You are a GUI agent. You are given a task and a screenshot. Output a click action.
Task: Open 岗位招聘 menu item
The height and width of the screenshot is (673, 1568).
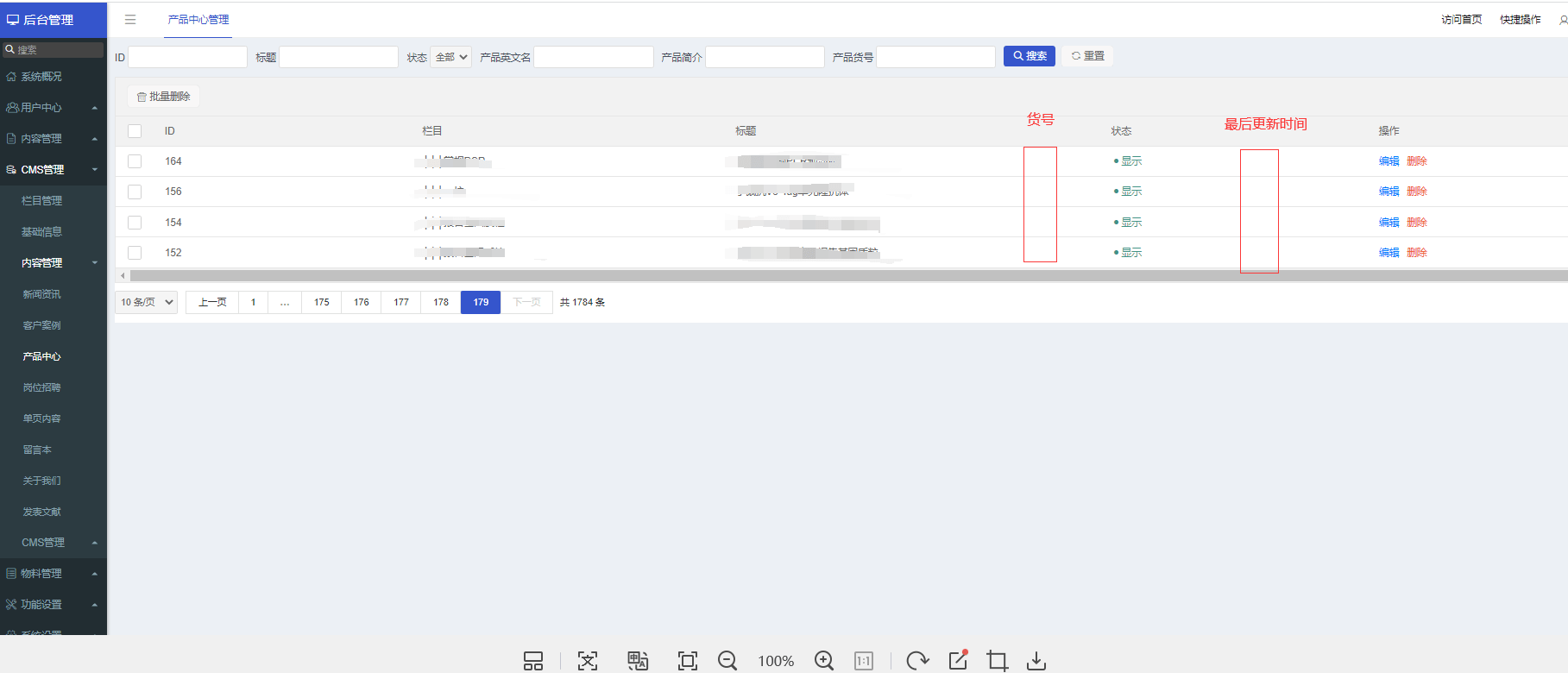[x=53, y=387]
